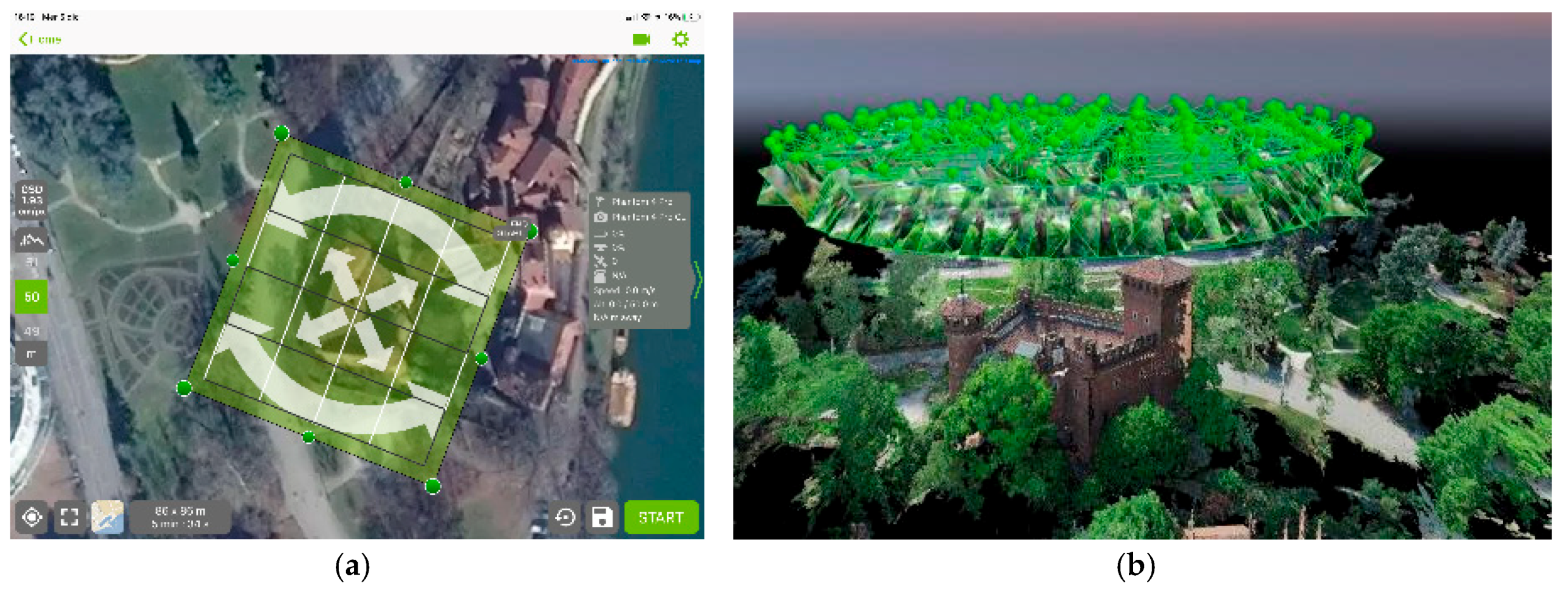The image size is (1568, 591).
Task: Select the bottom corner handle of the grid
Action: point(433,486)
